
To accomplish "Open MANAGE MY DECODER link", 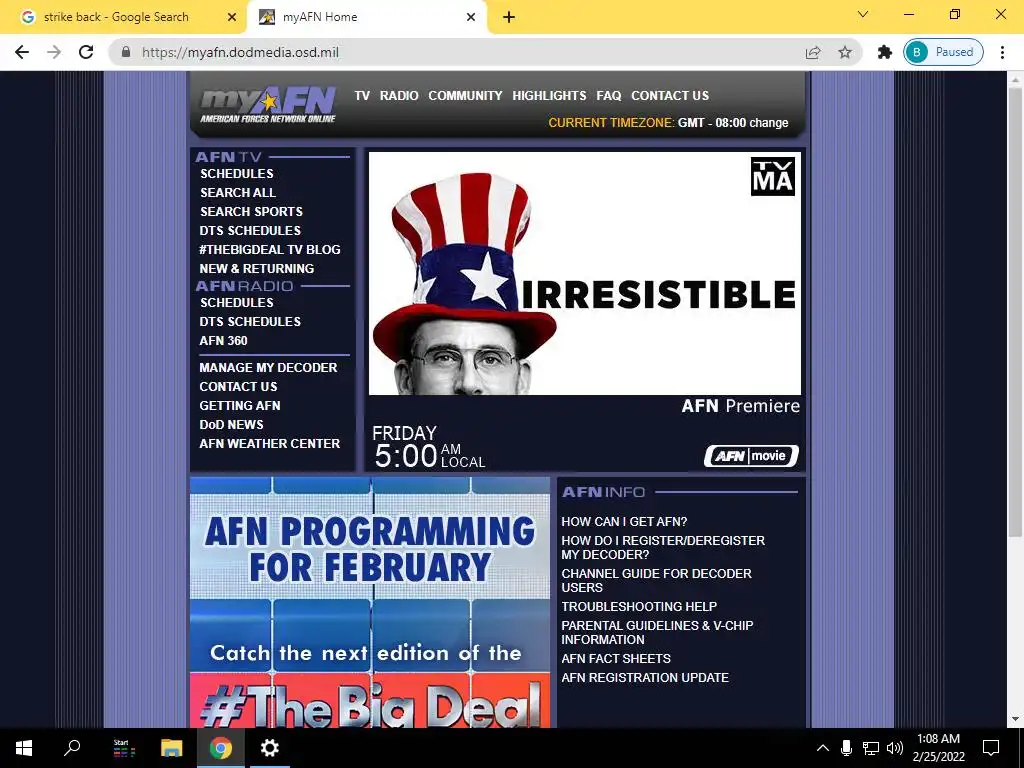I will coord(268,368).
